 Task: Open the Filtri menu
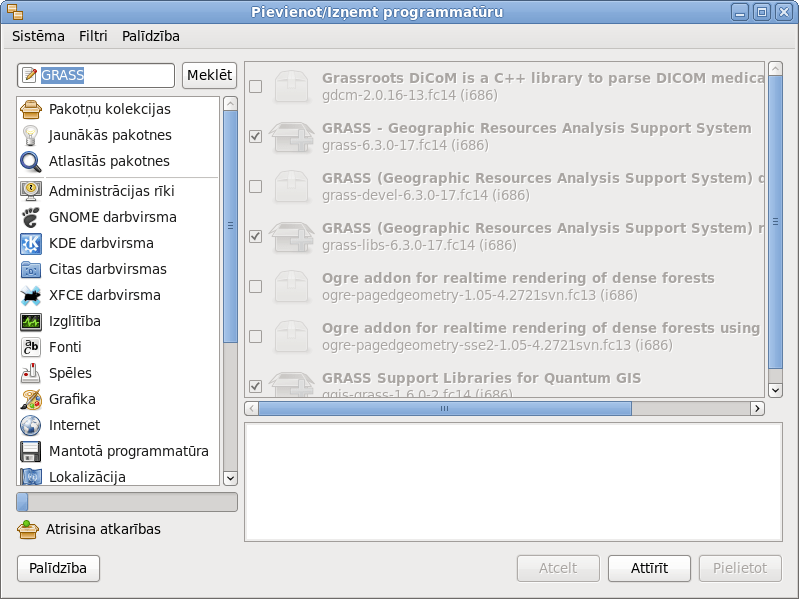pyautogui.click(x=93, y=36)
